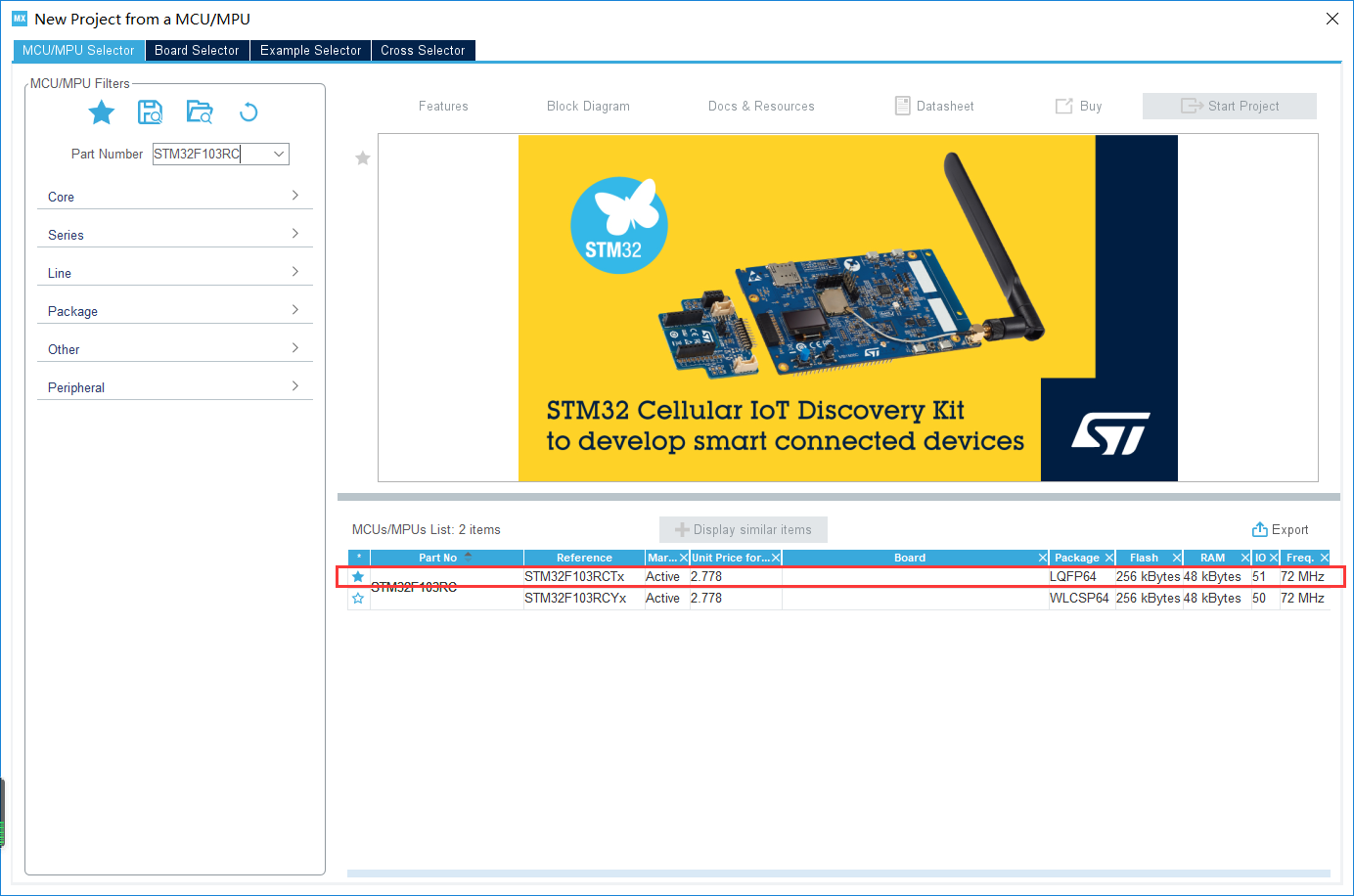
Task: Remove the Package column filter
Action: (x=1109, y=557)
